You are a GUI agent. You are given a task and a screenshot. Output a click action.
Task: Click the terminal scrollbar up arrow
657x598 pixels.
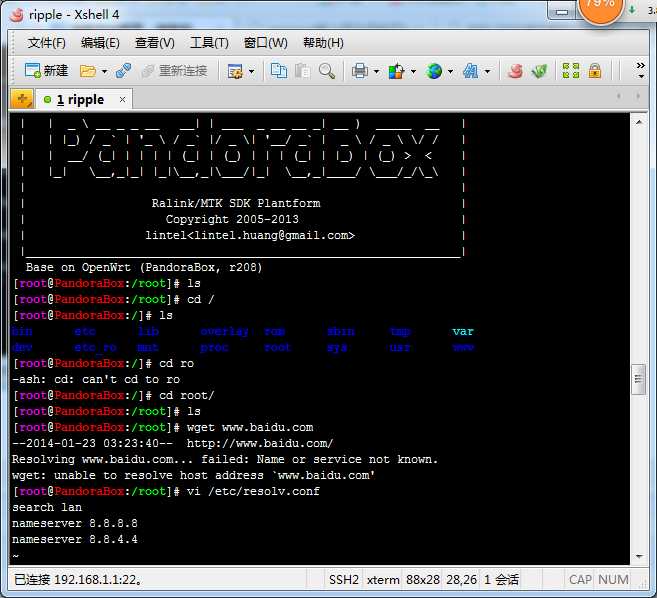point(639,122)
